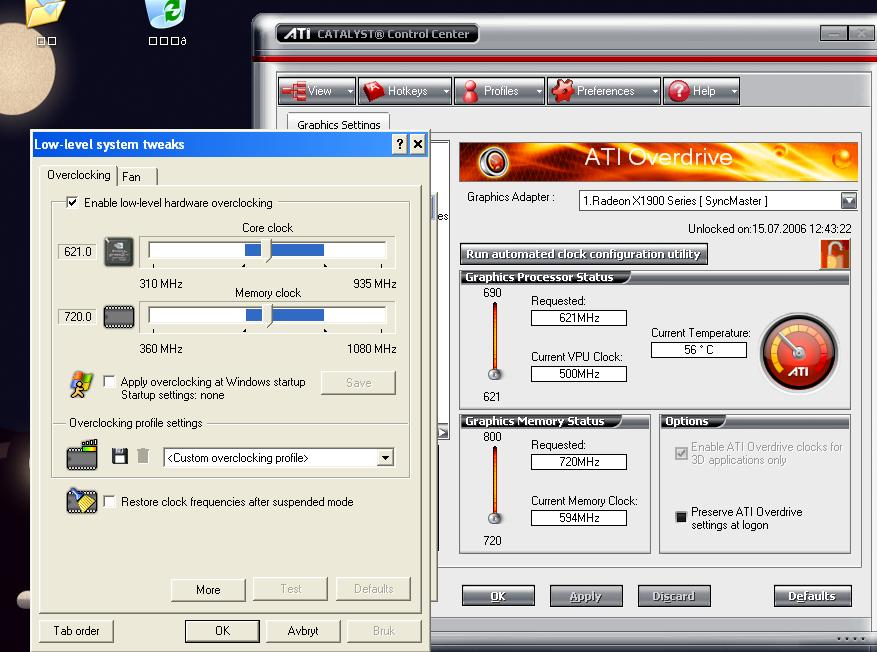Click the memory clock 720.0 value field
The height and width of the screenshot is (652, 877).
77,316
